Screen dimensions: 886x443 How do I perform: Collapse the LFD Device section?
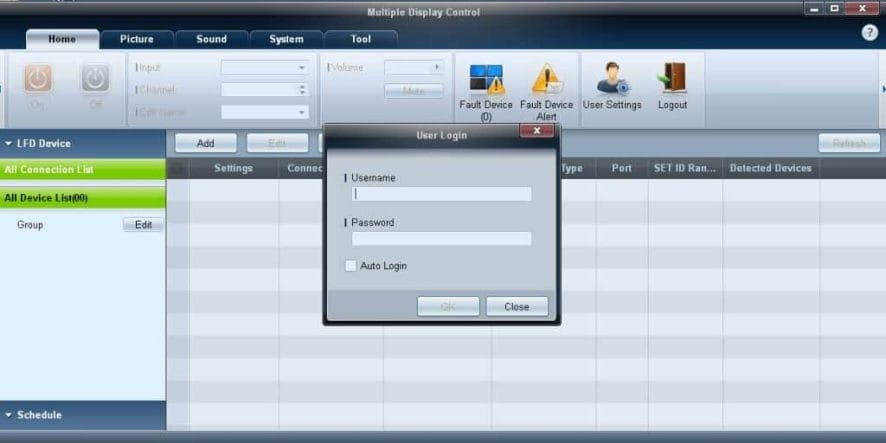pyautogui.click(x=8, y=144)
